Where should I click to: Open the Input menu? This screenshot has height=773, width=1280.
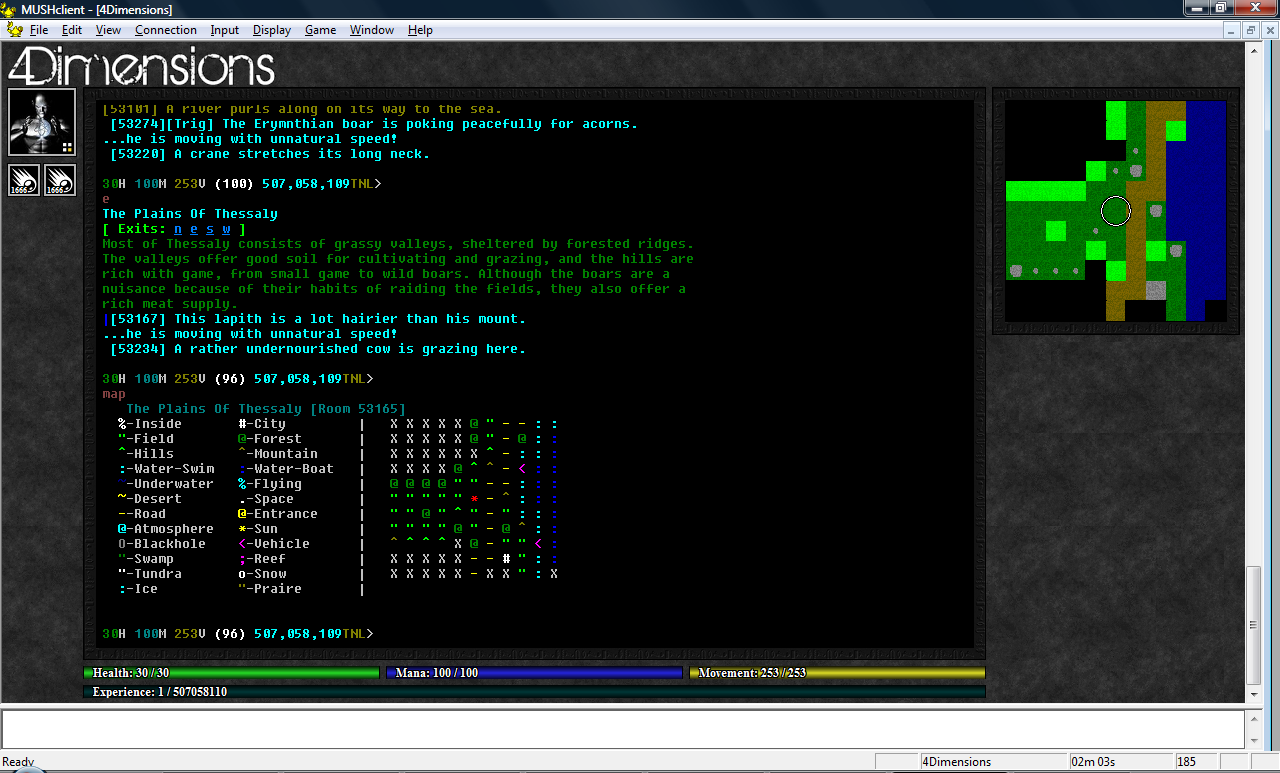225,30
